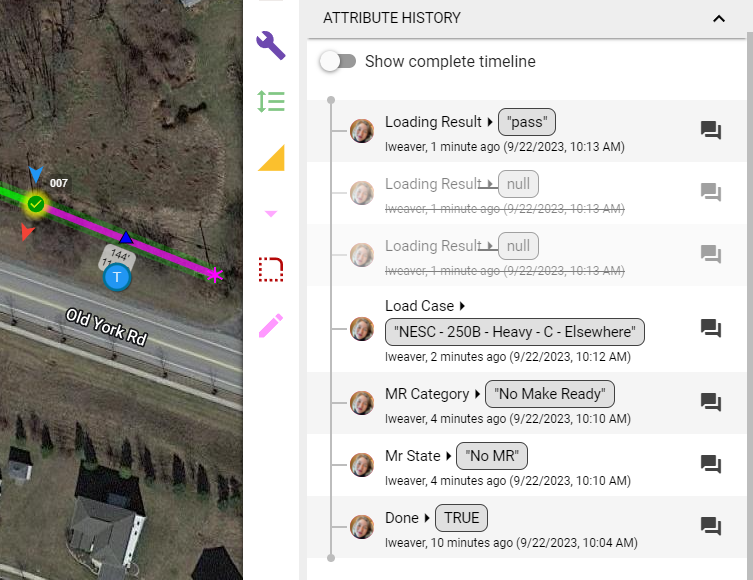Click the blue T marker on map
This screenshot has height=580, width=753.
[117, 277]
